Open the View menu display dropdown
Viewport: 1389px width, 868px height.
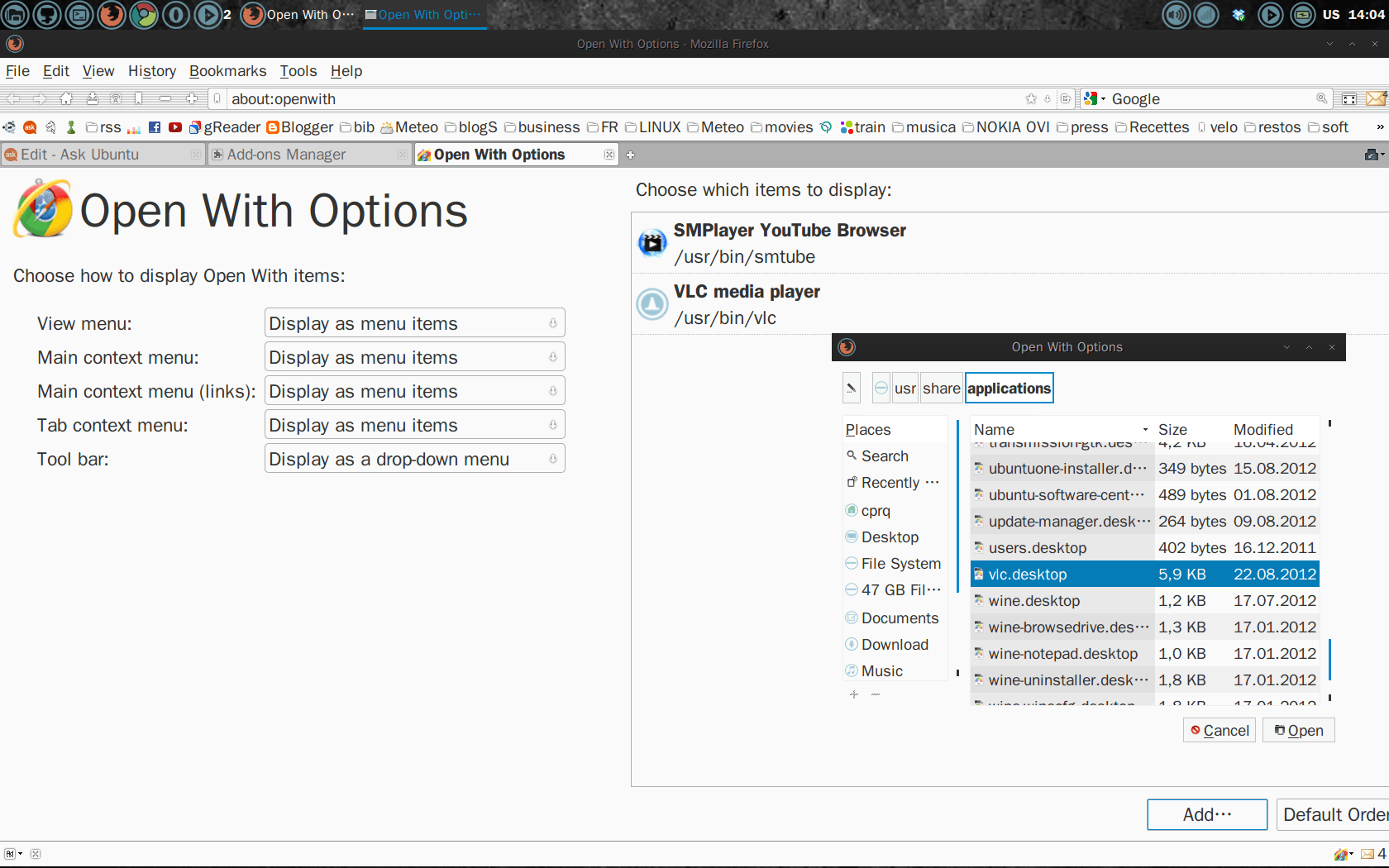tap(415, 323)
